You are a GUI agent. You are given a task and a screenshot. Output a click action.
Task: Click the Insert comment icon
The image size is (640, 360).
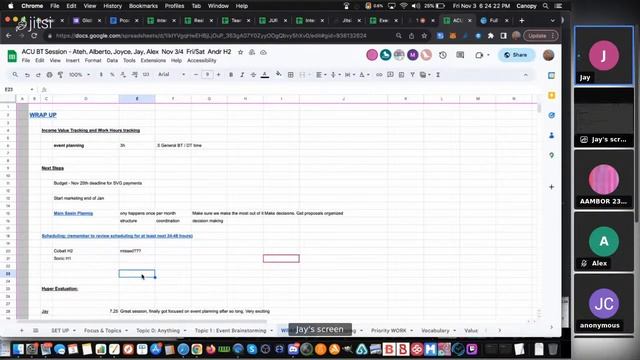click(x=390, y=75)
